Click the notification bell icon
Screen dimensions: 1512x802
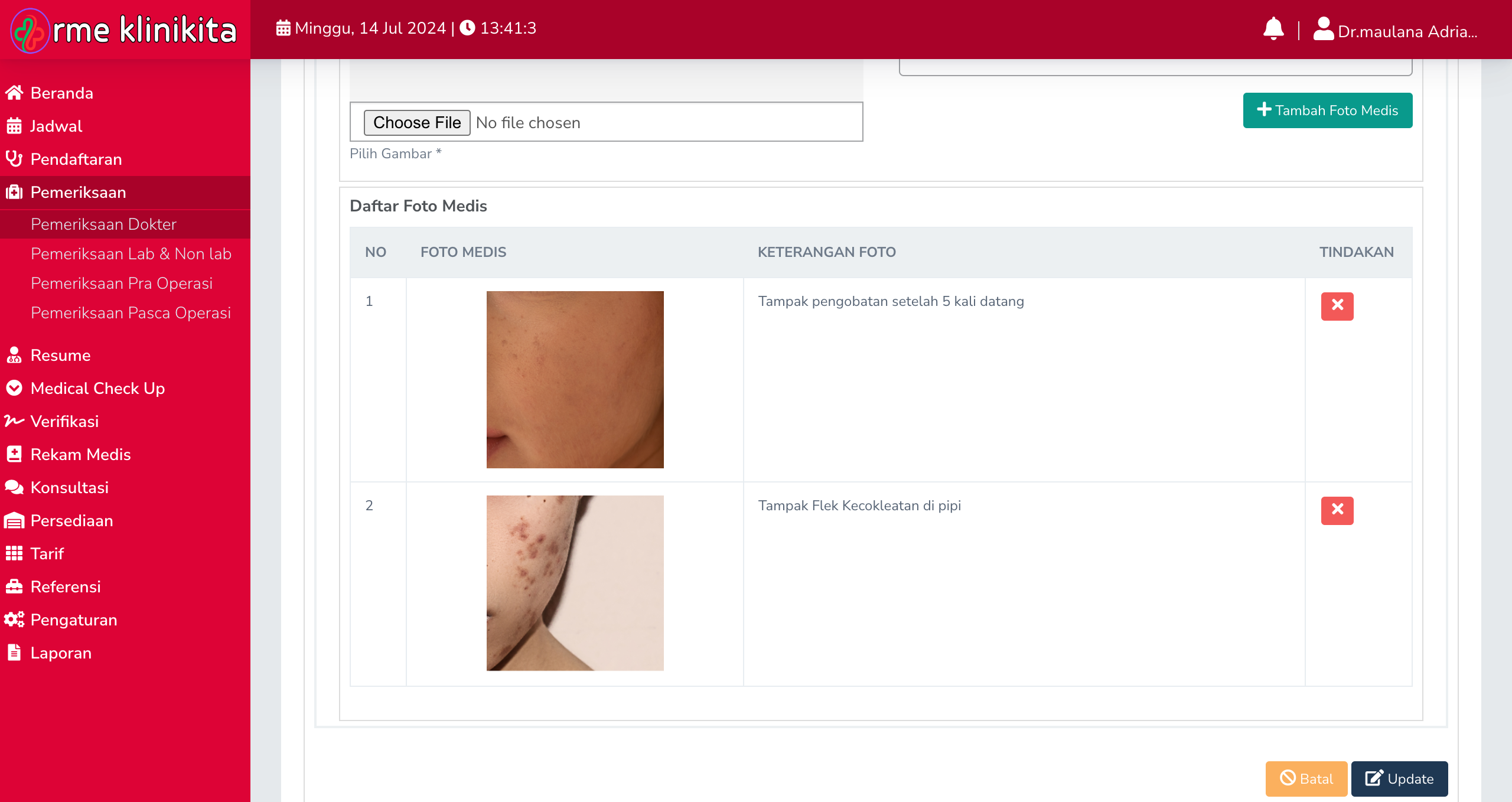[1273, 28]
